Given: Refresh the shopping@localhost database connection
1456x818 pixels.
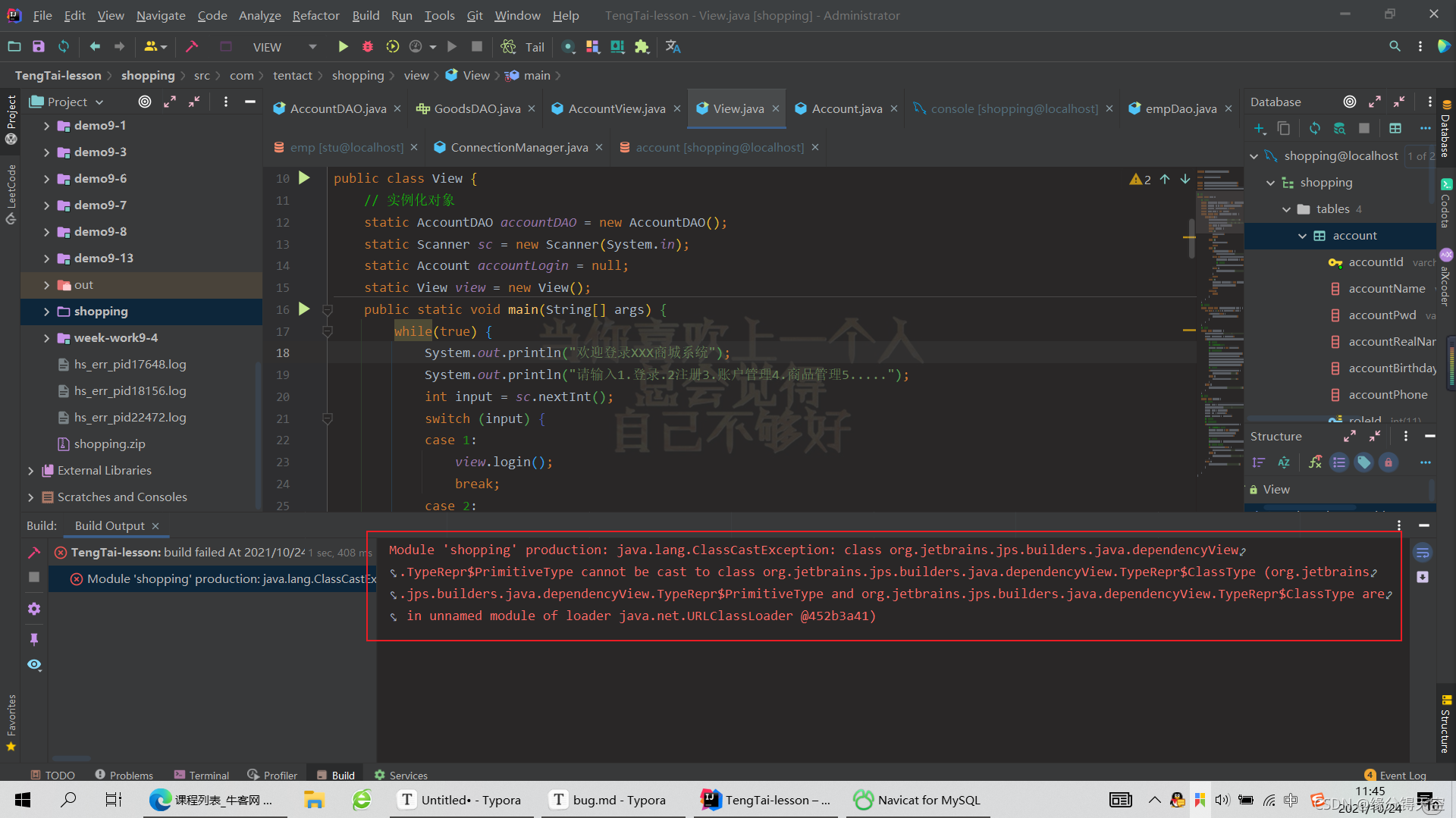Looking at the screenshot, I should tap(1314, 128).
